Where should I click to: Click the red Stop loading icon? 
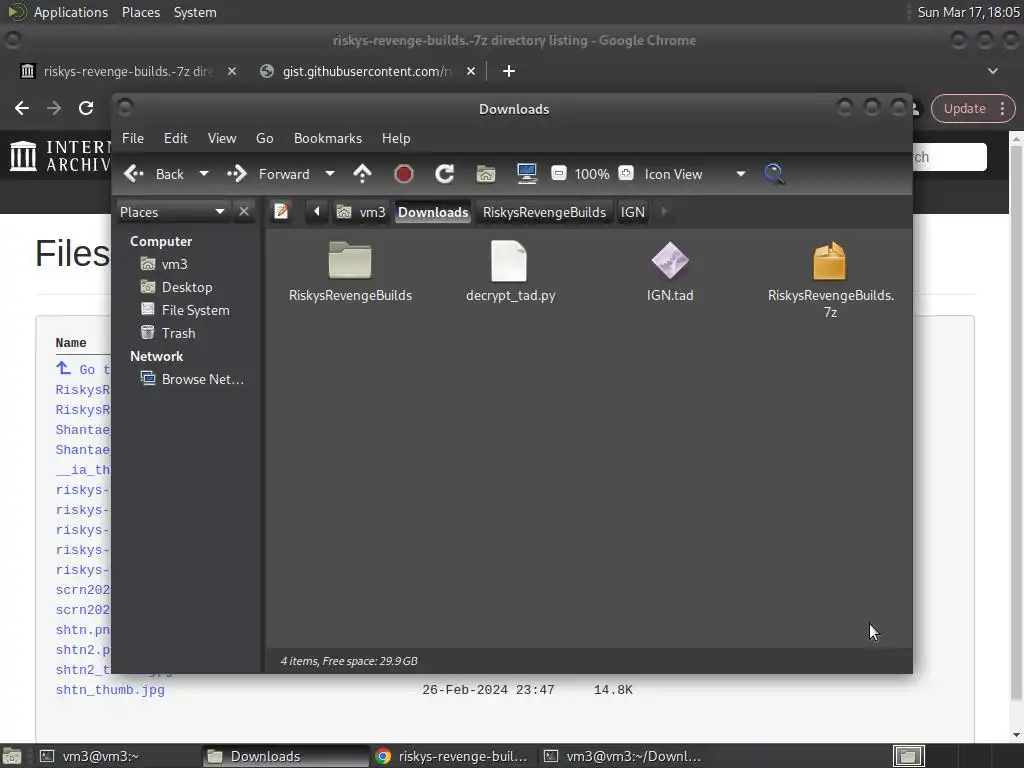404,174
